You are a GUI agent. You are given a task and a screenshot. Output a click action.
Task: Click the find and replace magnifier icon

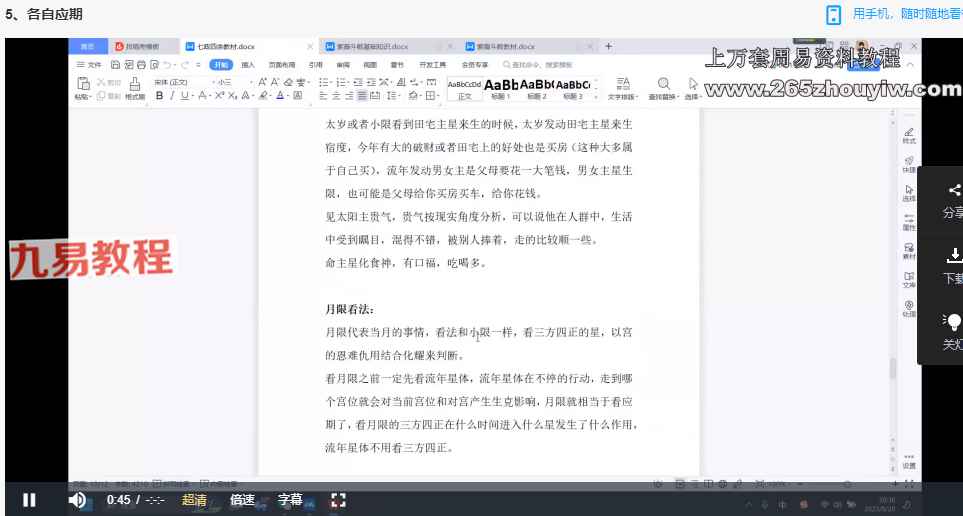click(662, 84)
